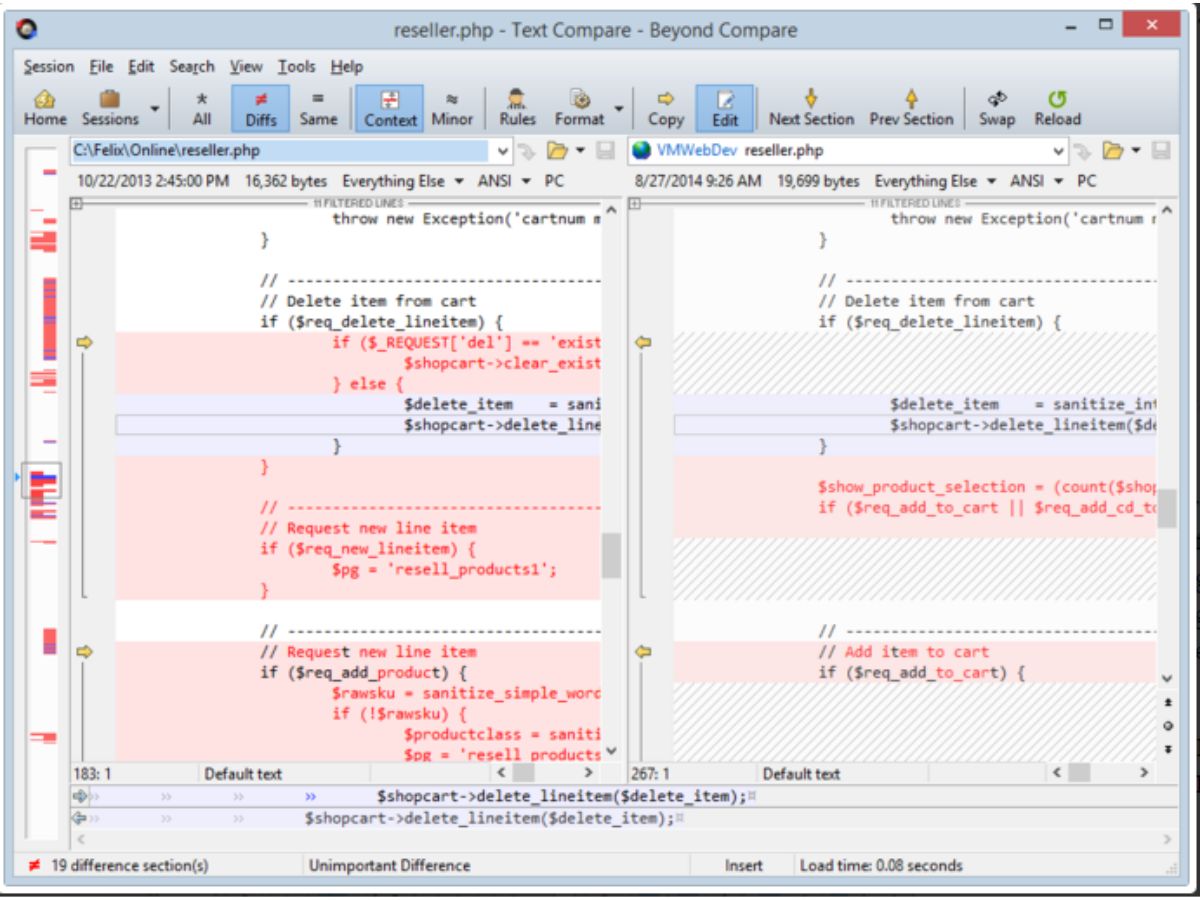The image size is (1200, 900).
Task: Open the Sessions toolbar button
Action: (110, 108)
